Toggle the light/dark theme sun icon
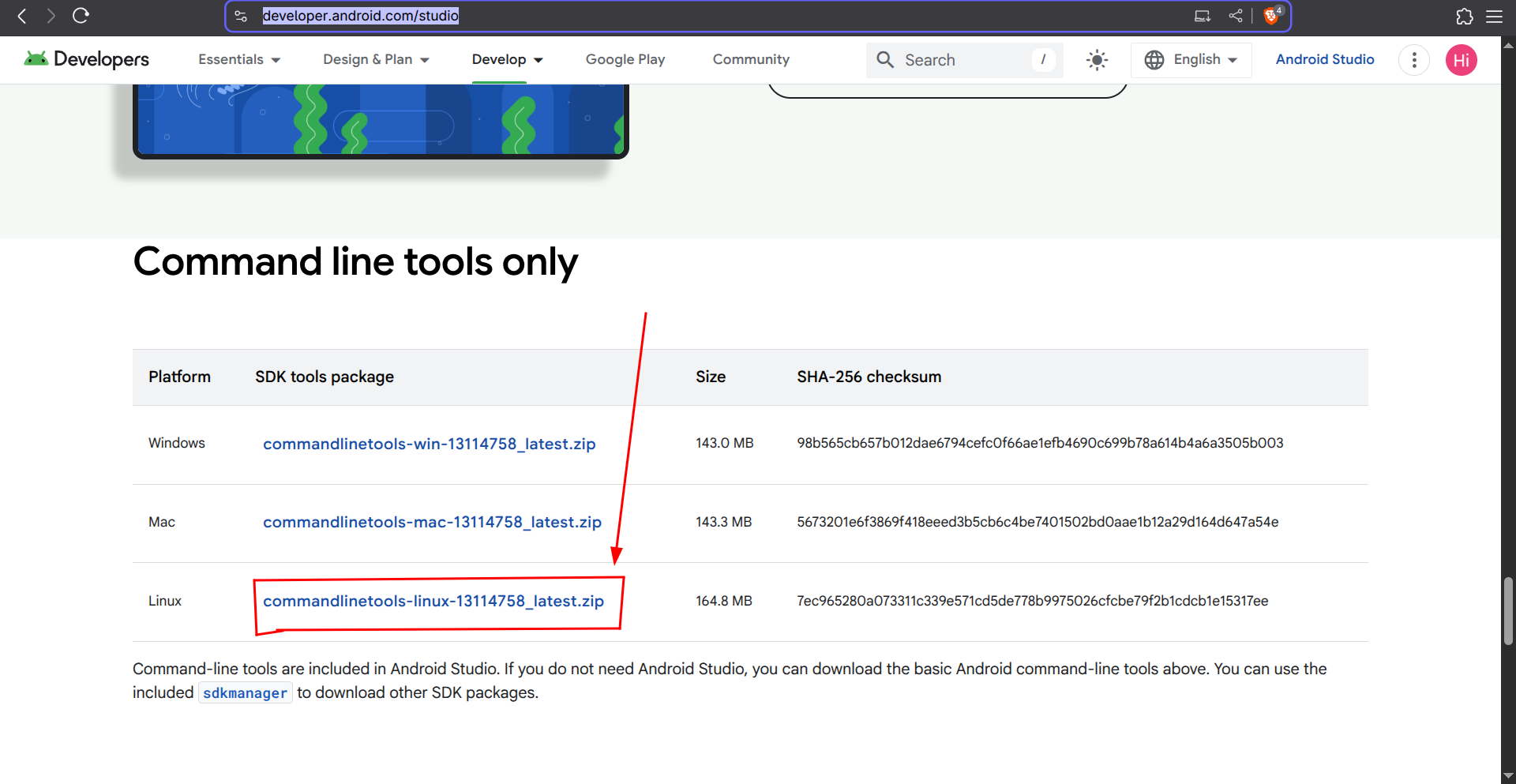The height and width of the screenshot is (784, 1516). pos(1097,60)
